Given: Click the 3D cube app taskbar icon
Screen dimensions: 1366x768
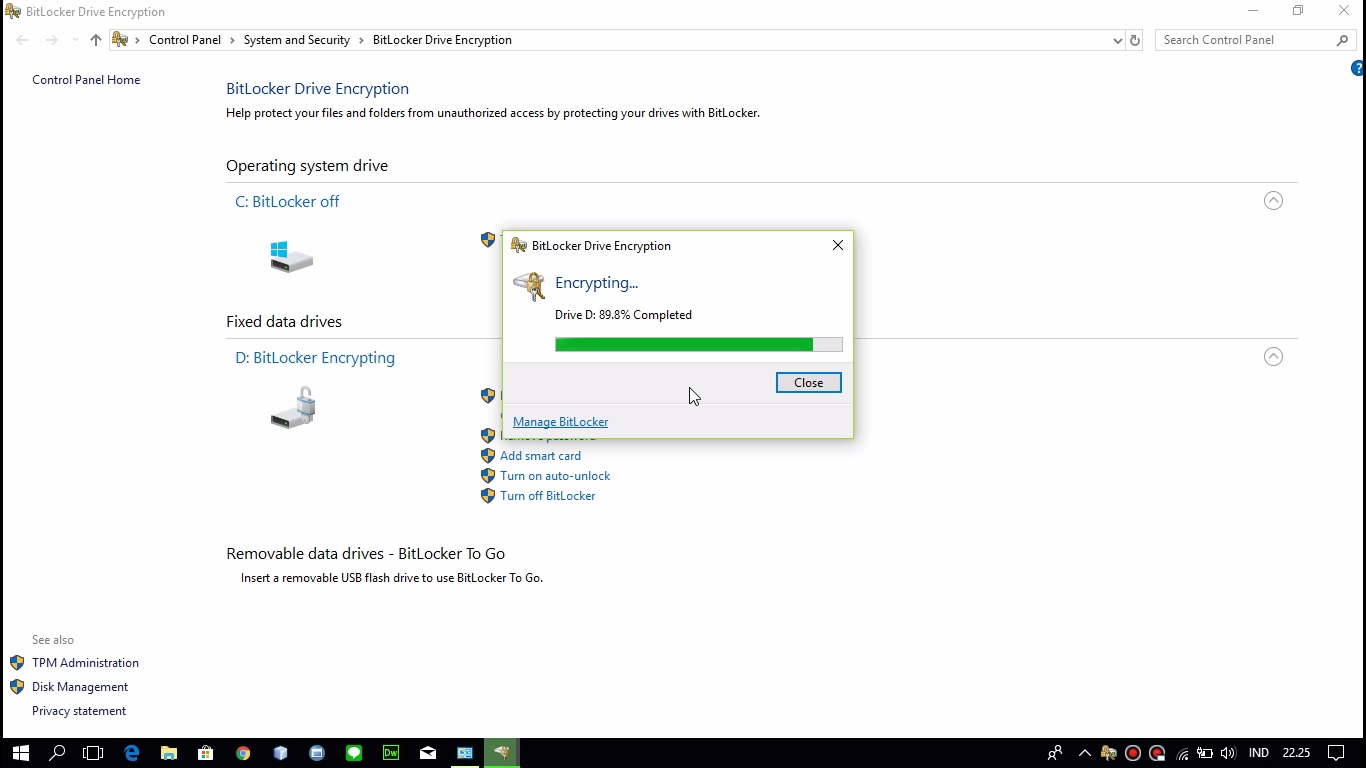Looking at the screenshot, I should click(280, 753).
